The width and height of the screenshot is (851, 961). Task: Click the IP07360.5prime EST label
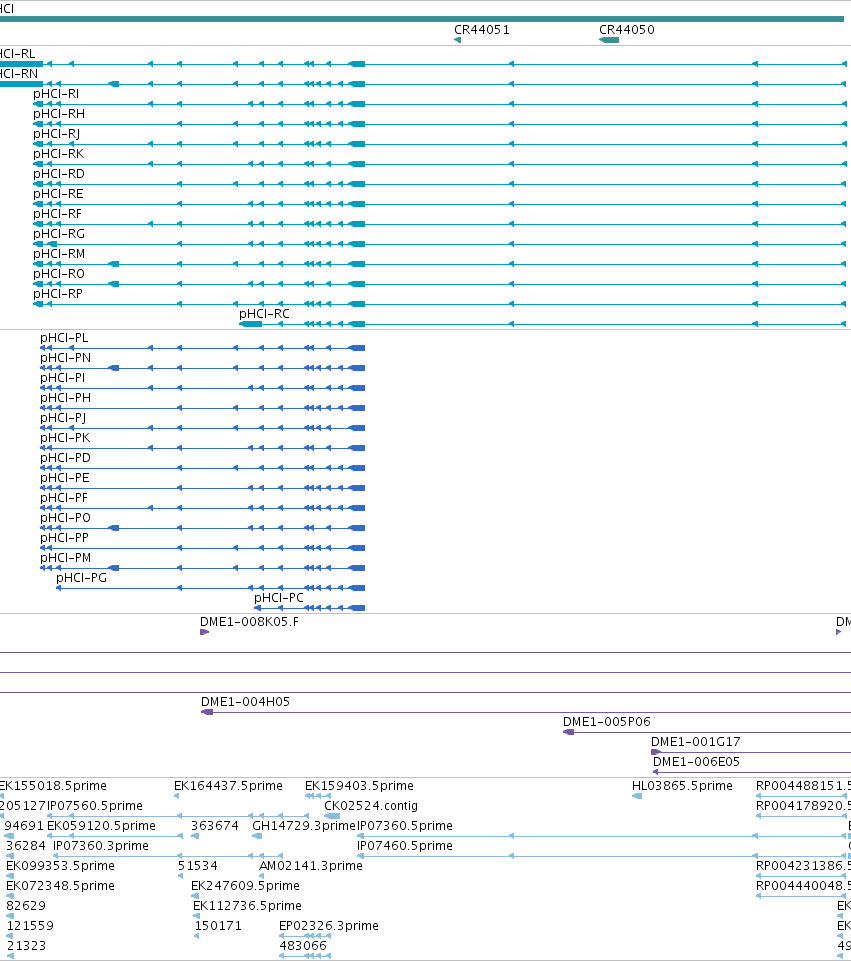[405, 826]
